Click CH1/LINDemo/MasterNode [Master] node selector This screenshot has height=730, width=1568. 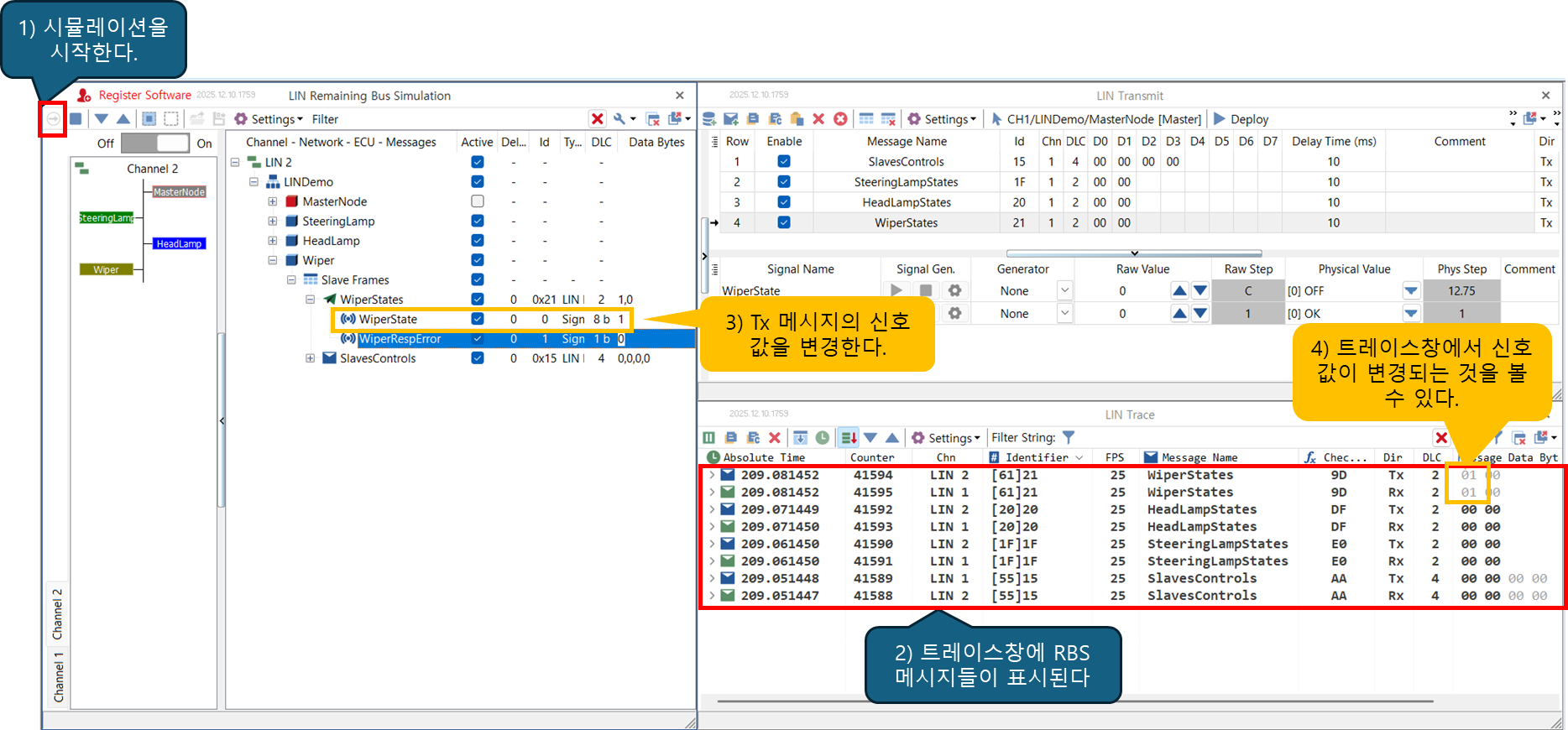coord(1096,119)
